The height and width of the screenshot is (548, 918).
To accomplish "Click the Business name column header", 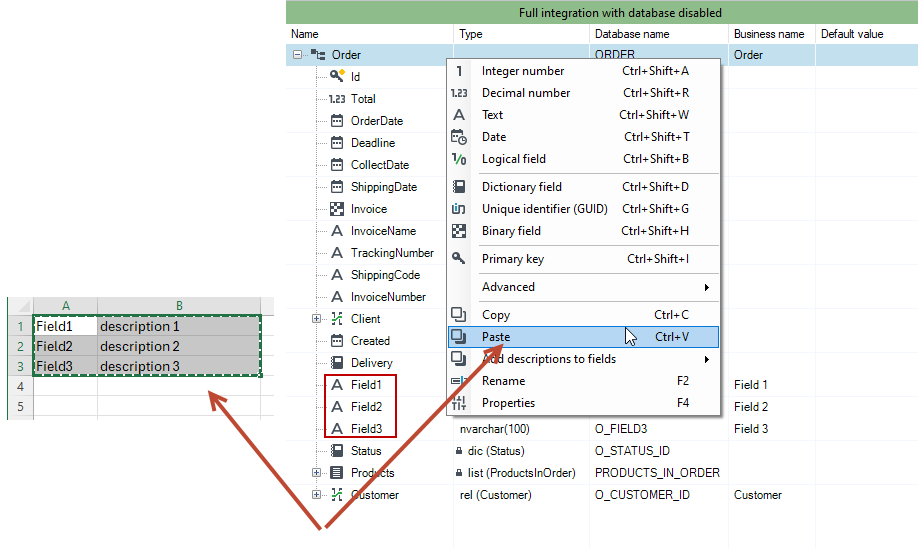I will [772, 34].
